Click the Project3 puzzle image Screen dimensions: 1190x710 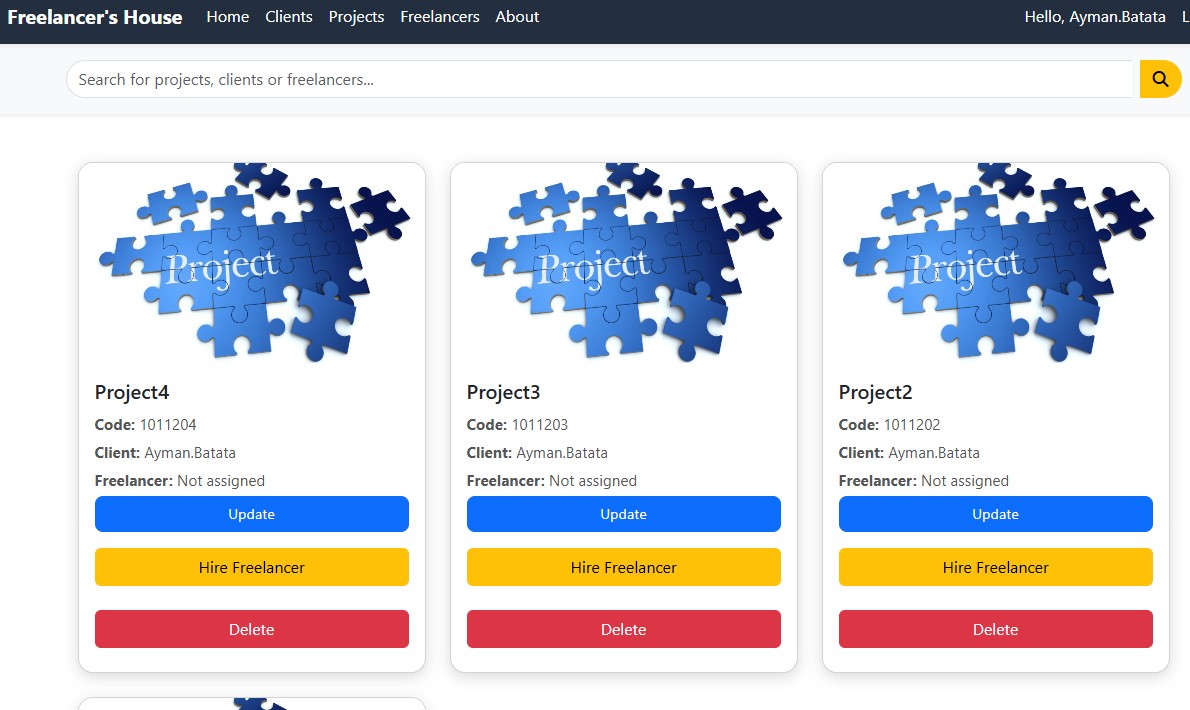click(625, 262)
